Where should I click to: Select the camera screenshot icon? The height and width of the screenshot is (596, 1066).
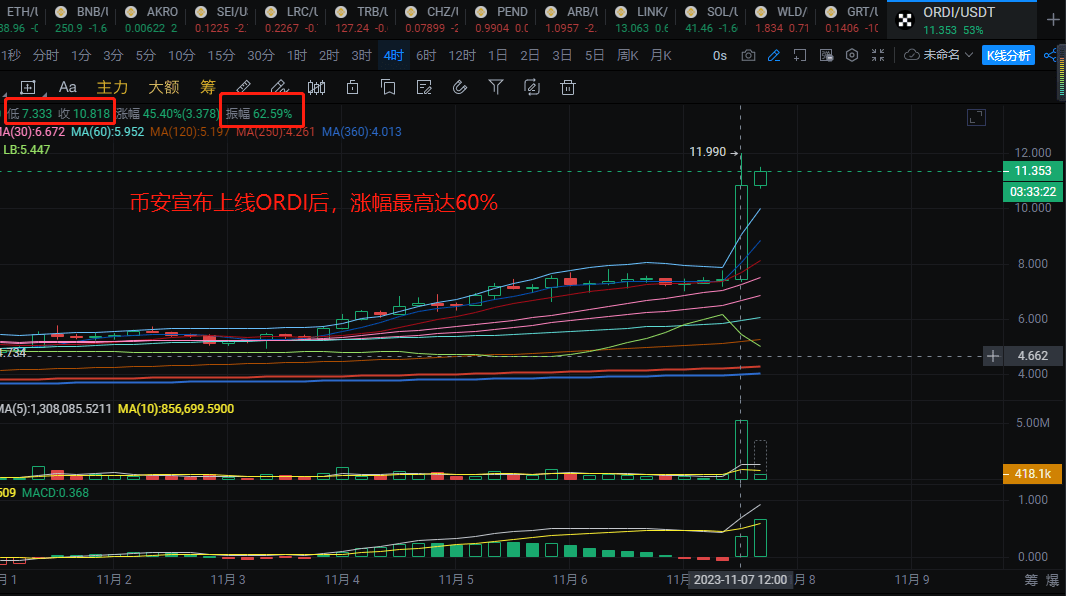[748, 55]
